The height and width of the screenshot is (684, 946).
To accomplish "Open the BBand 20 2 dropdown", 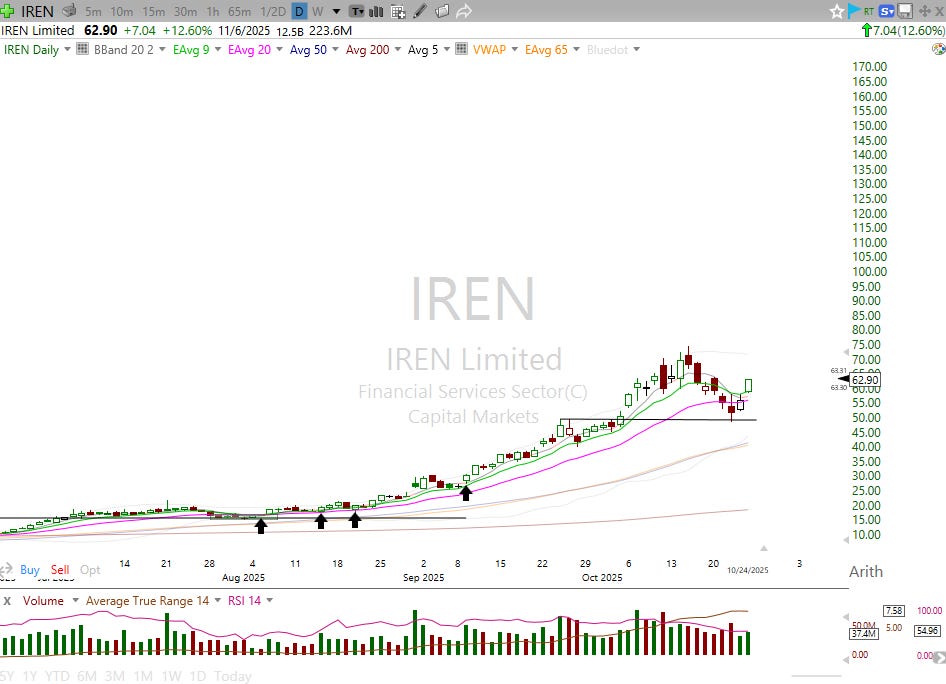I will click(x=162, y=49).
